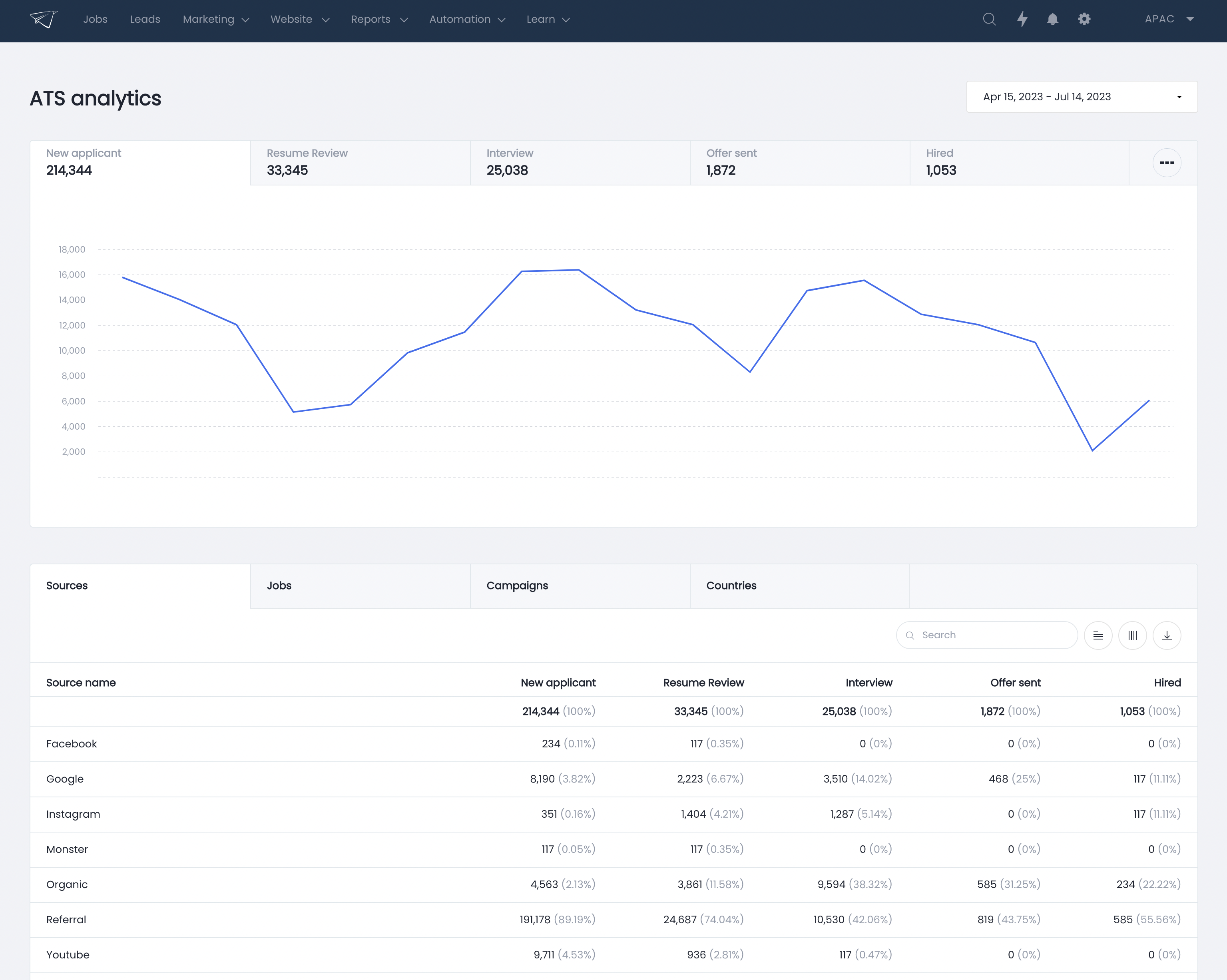Screen dimensions: 1227x980
Task: Click the settings gear icon
Action: point(1084,20)
